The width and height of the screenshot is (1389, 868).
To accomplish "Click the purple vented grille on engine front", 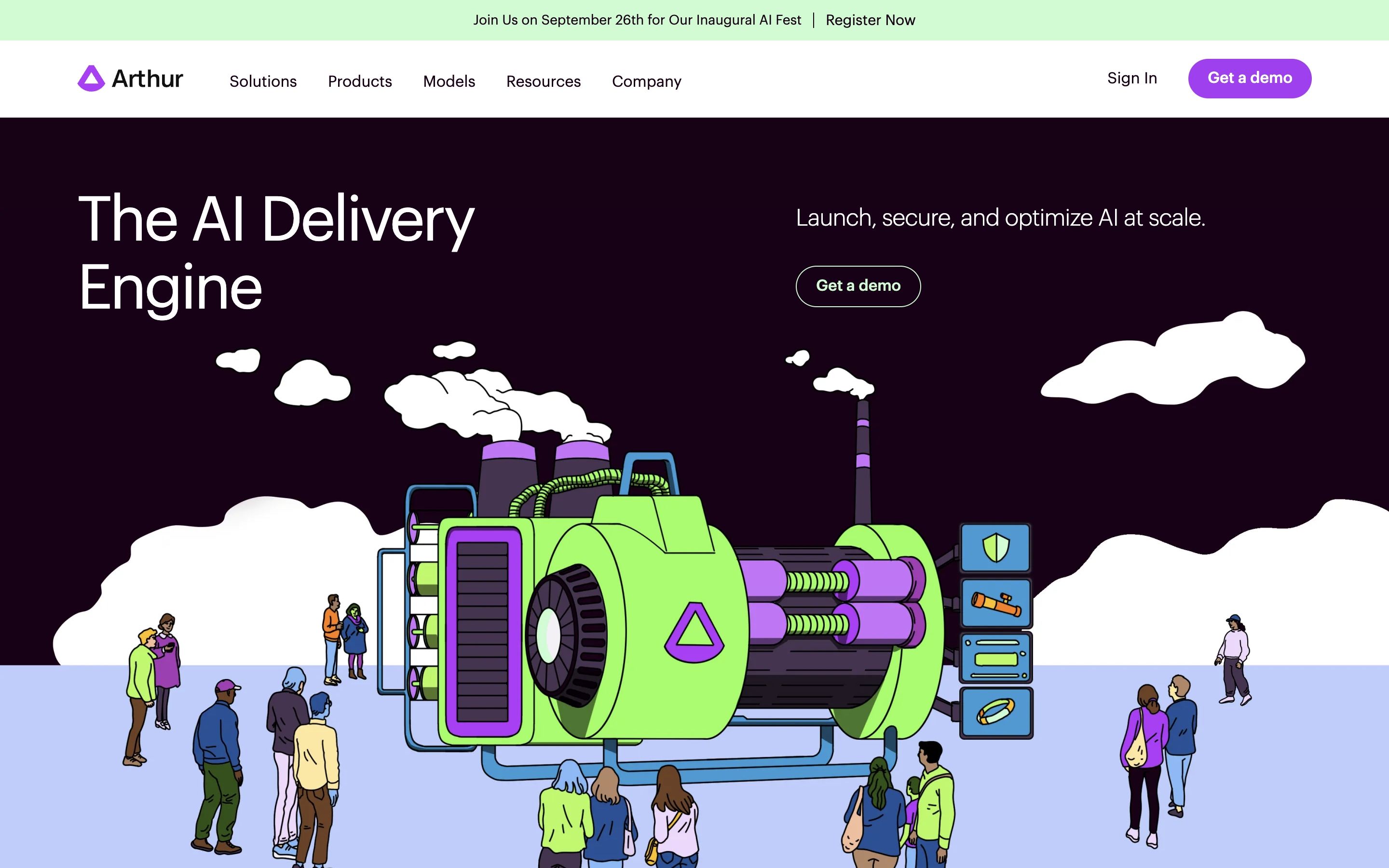I will point(483,632).
